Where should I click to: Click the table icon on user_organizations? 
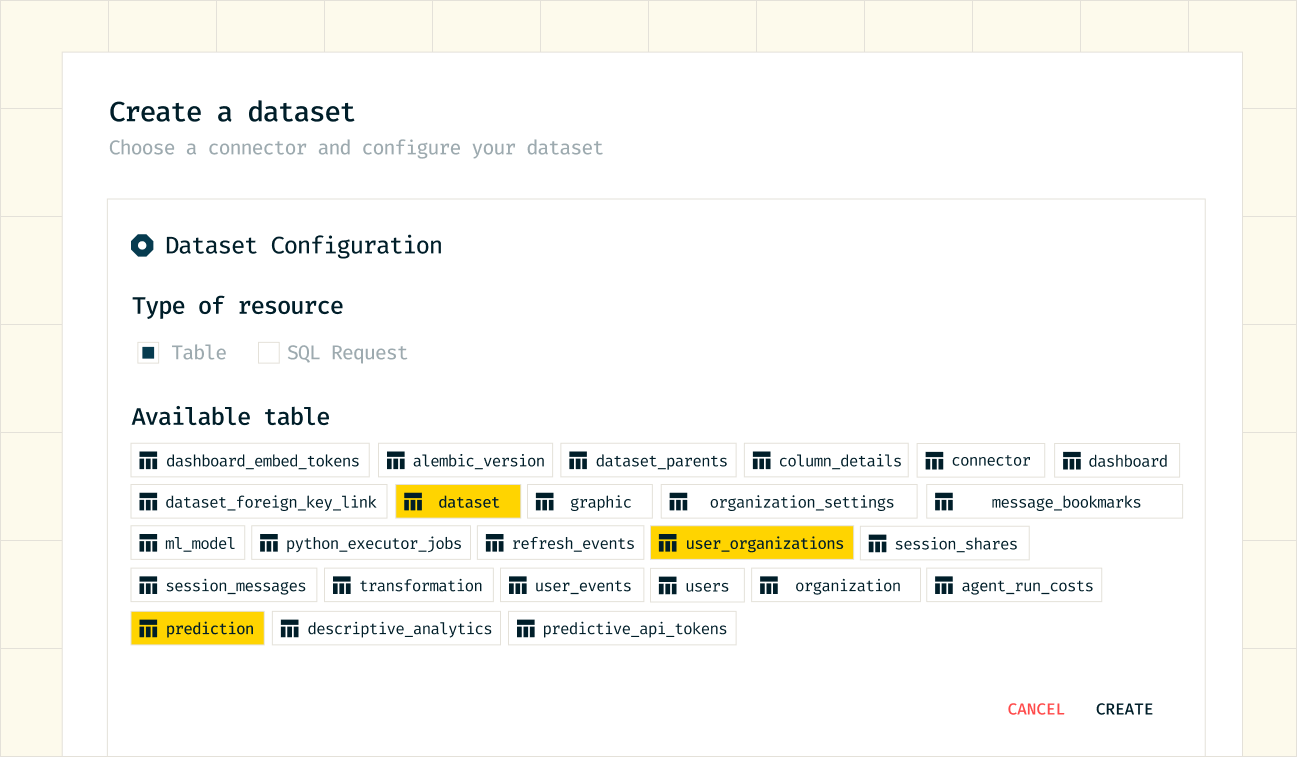point(668,543)
